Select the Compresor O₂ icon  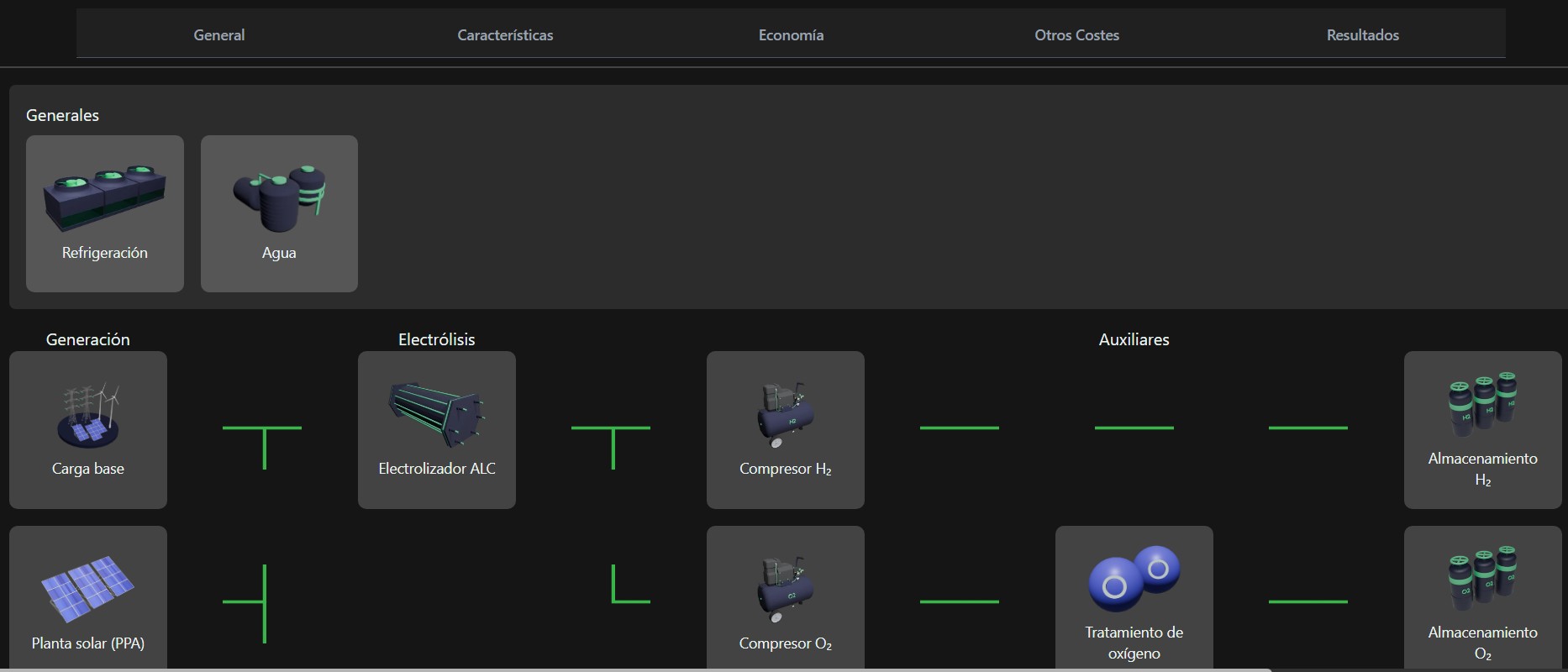tap(785, 590)
